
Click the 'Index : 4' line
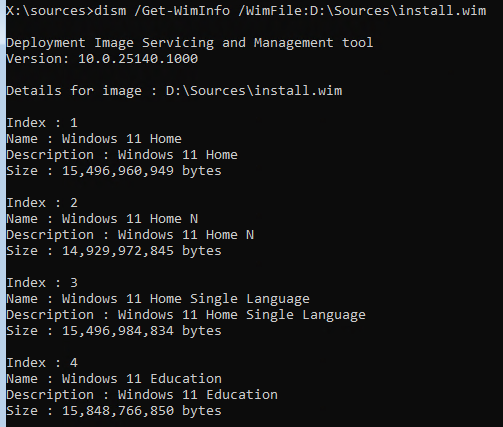click(42, 363)
